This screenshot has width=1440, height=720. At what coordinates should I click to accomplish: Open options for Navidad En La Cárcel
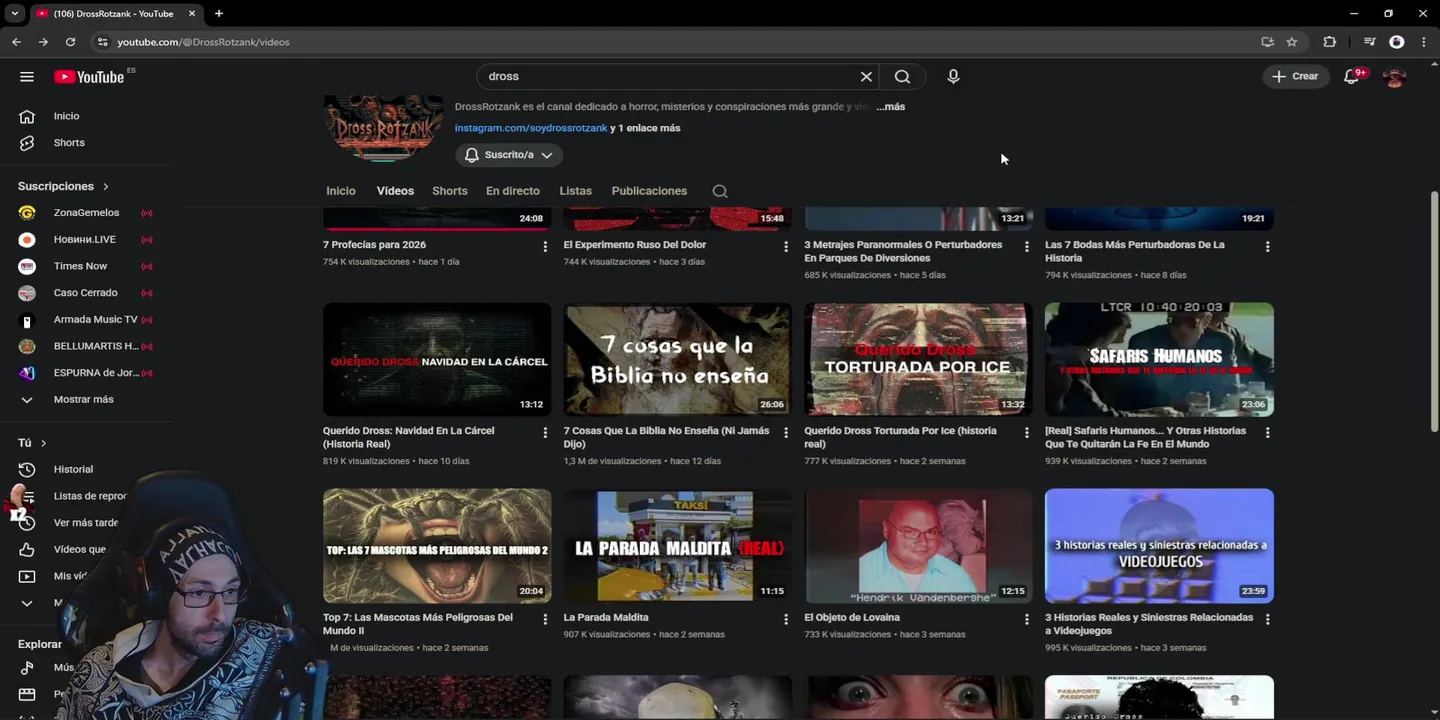coord(545,432)
